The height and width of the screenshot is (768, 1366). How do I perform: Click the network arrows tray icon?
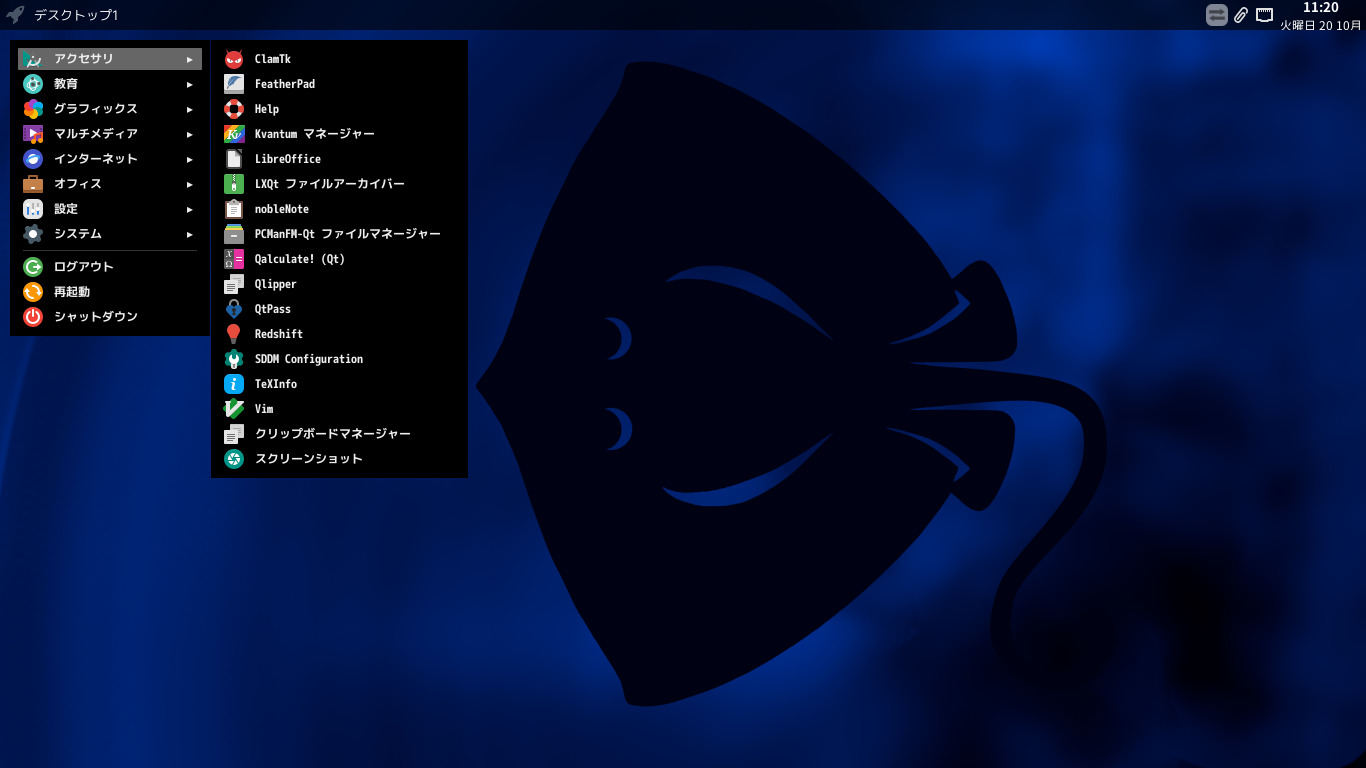pos(1217,15)
